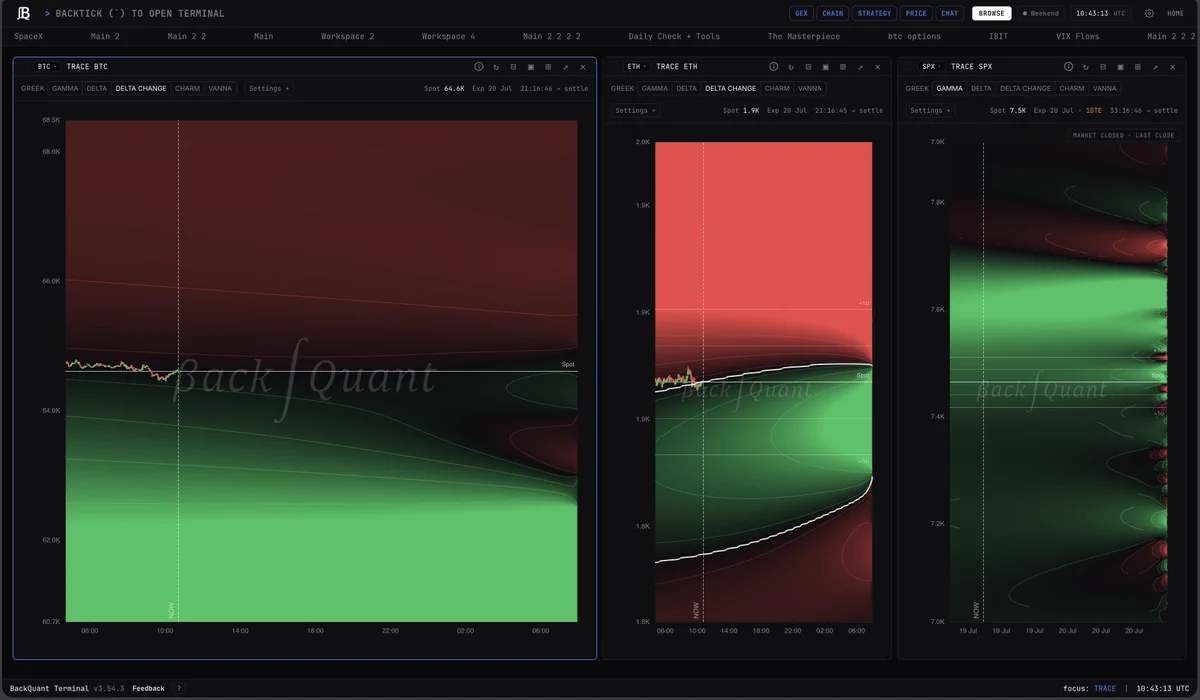Open the SPX symbol dropdown
Screen dimensions: 1200x700
[931, 67]
